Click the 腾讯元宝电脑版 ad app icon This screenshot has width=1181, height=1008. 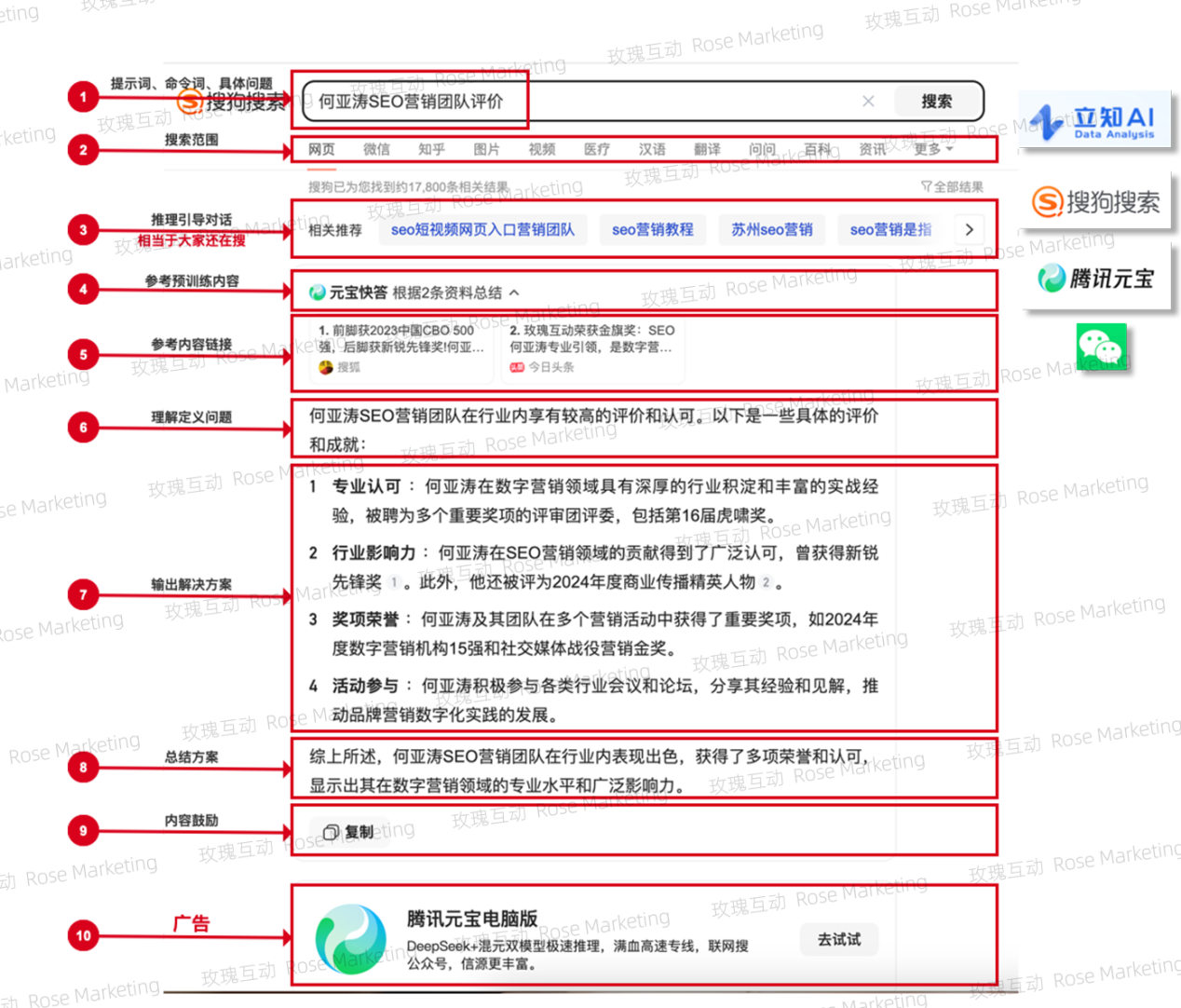(x=351, y=938)
